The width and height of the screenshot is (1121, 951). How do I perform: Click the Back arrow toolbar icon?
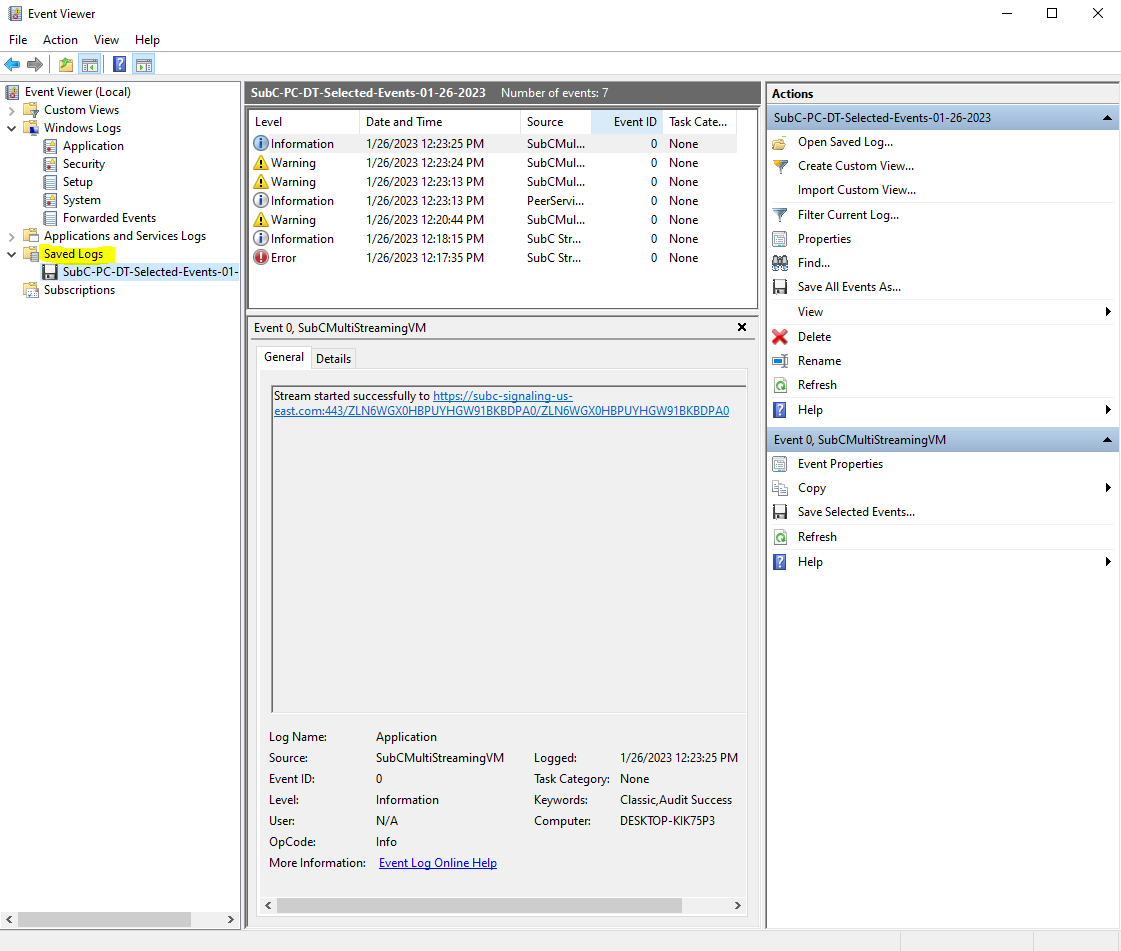click(12, 65)
